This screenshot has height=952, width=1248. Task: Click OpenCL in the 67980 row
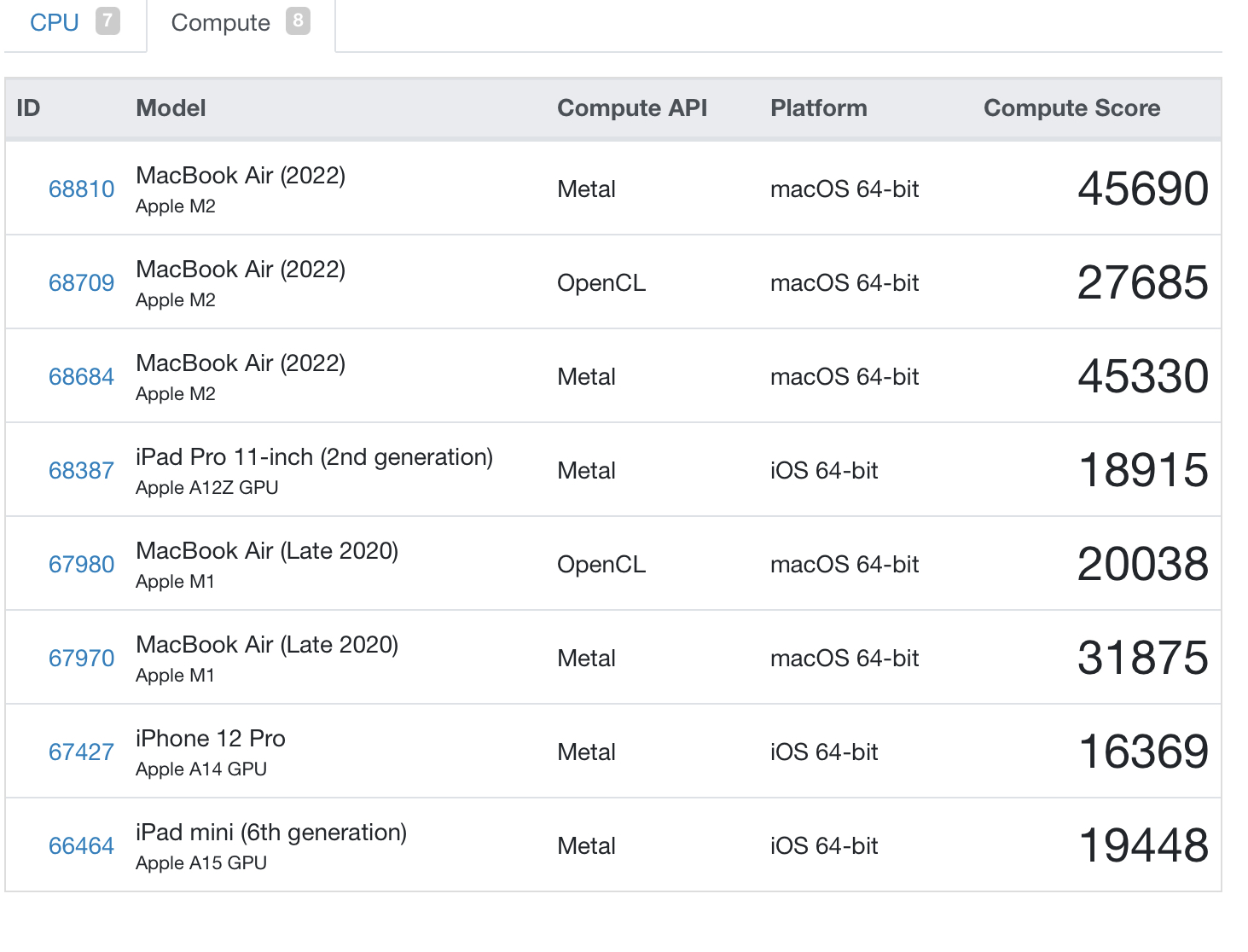[x=601, y=565]
